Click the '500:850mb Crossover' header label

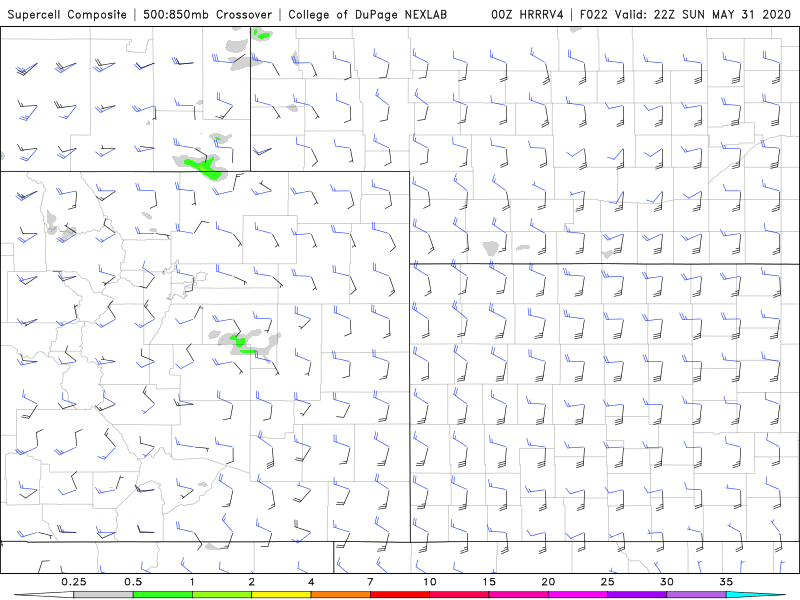click(x=207, y=14)
